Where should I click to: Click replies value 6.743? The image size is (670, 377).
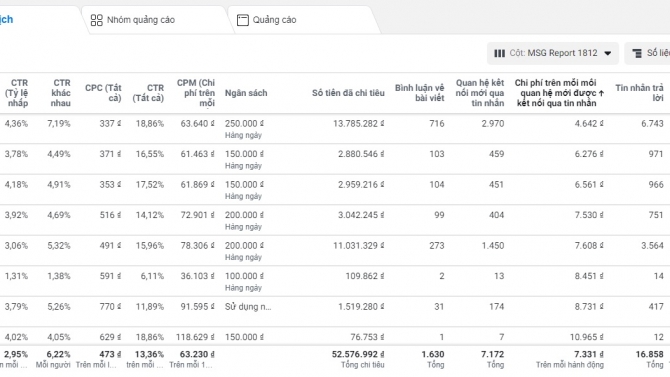[652, 124]
